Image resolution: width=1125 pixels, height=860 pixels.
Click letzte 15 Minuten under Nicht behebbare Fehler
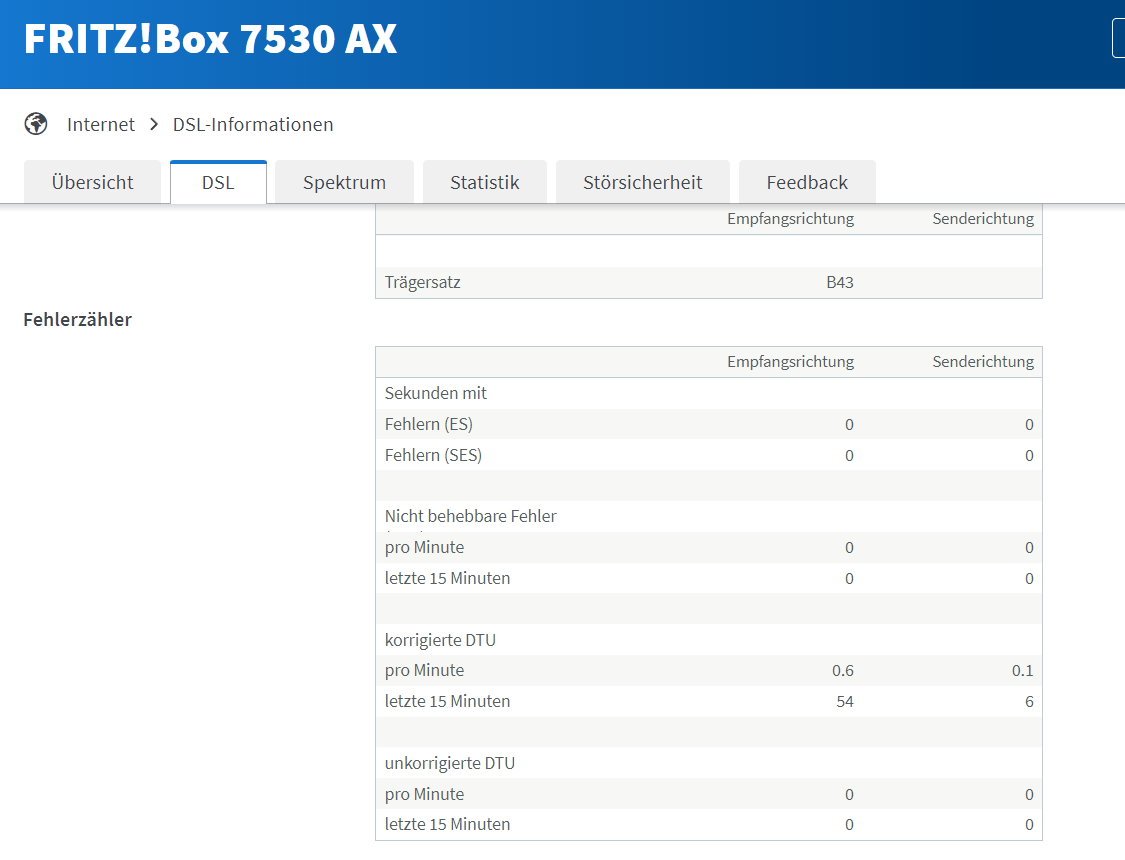tap(447, 578)
